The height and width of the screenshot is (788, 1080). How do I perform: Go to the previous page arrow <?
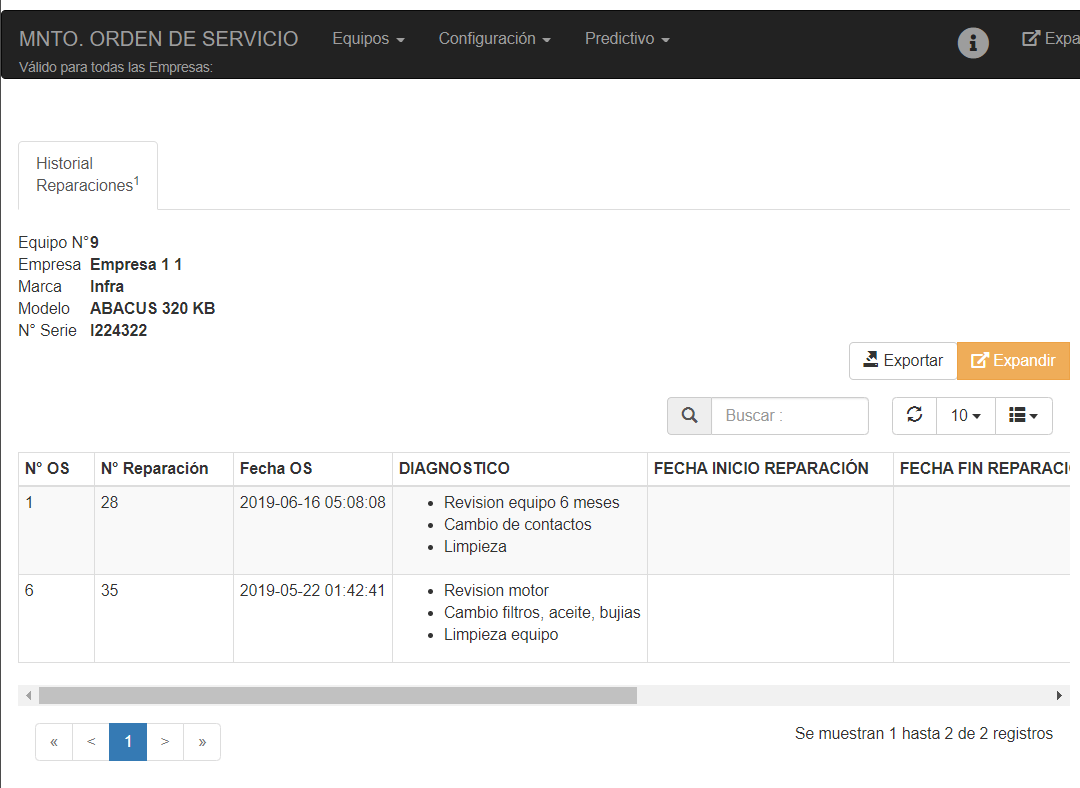click(x=91, y=742)
